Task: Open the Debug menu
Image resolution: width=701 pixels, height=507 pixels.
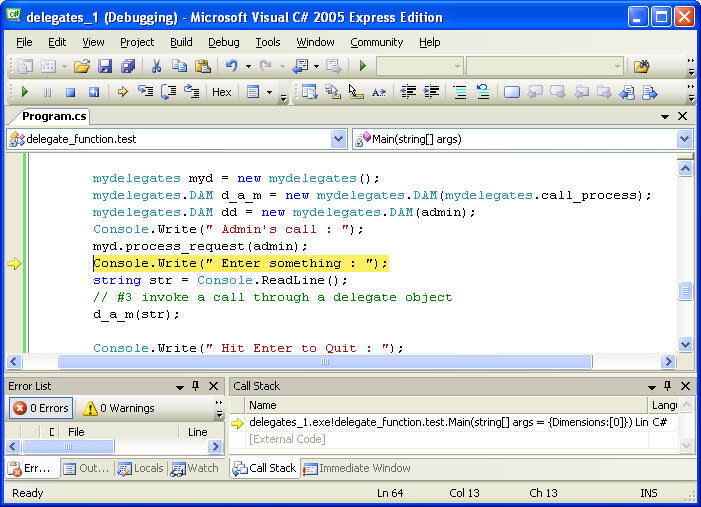Action: click(x=223, y=42)
